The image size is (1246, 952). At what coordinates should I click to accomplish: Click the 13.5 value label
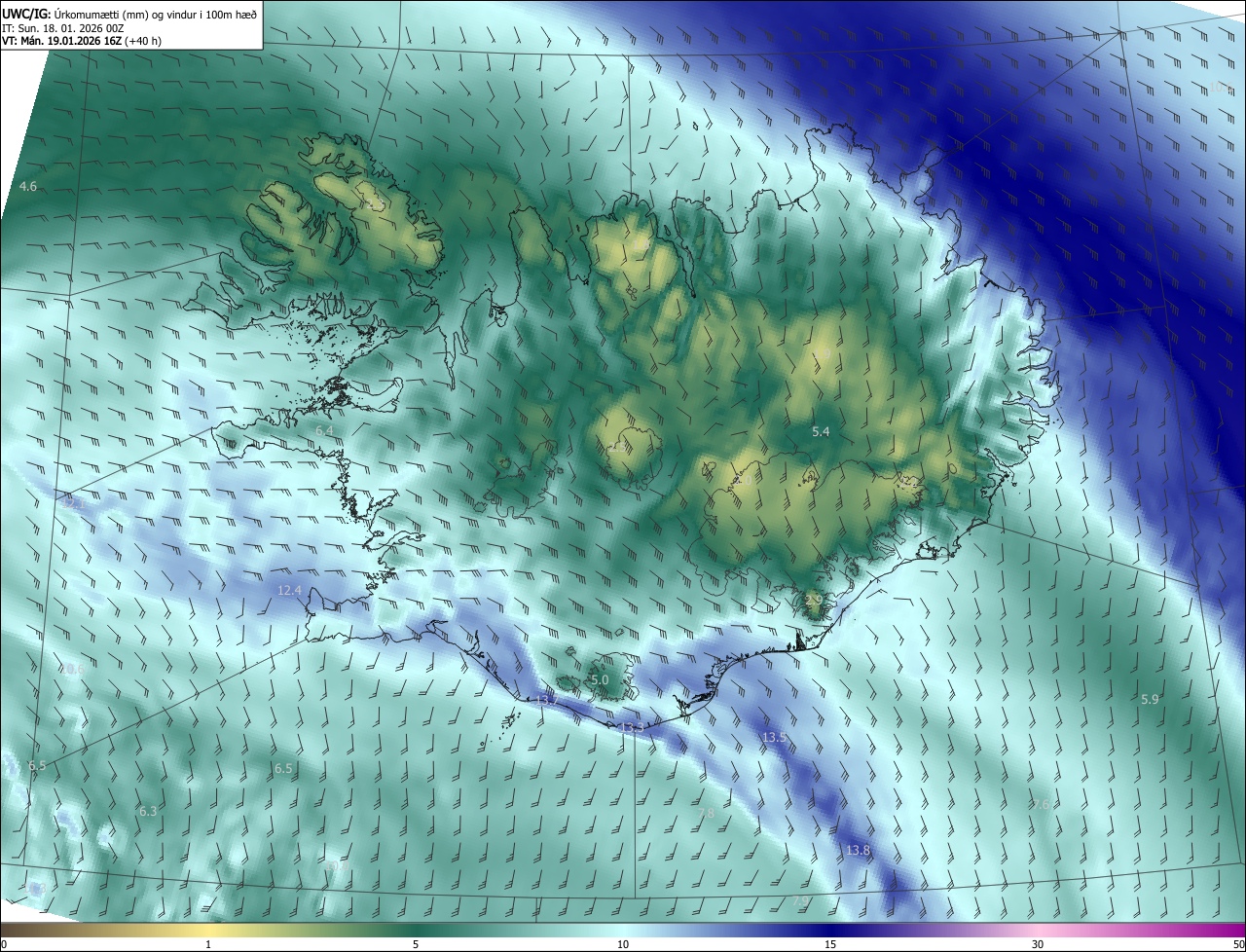tap(774, 738)
